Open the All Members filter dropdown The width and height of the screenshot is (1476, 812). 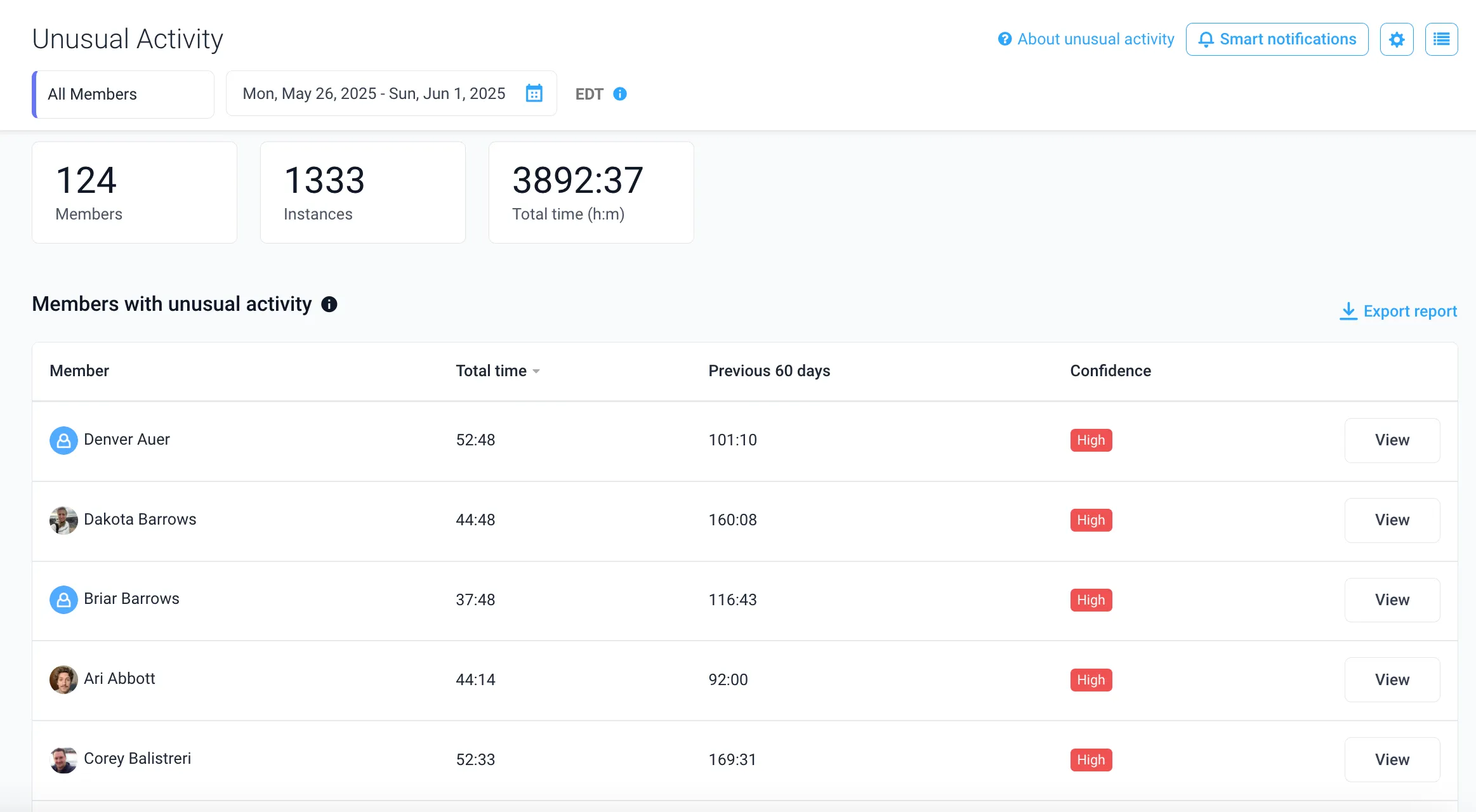tap(123, 94)
